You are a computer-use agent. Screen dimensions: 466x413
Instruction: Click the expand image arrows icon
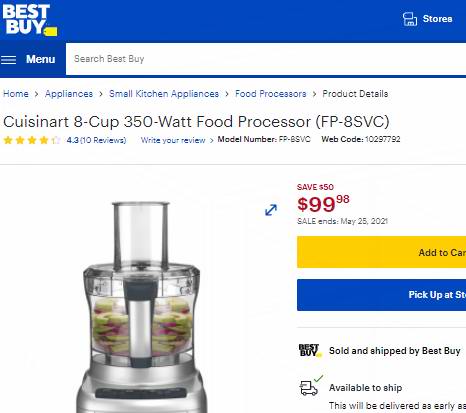[271, 210]
